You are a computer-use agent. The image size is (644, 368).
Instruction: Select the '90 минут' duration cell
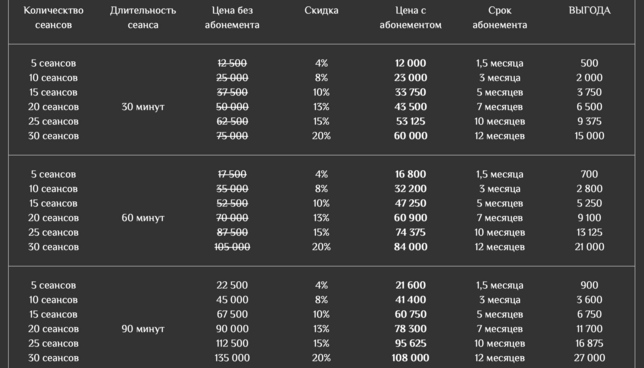[x=143, y=329]
